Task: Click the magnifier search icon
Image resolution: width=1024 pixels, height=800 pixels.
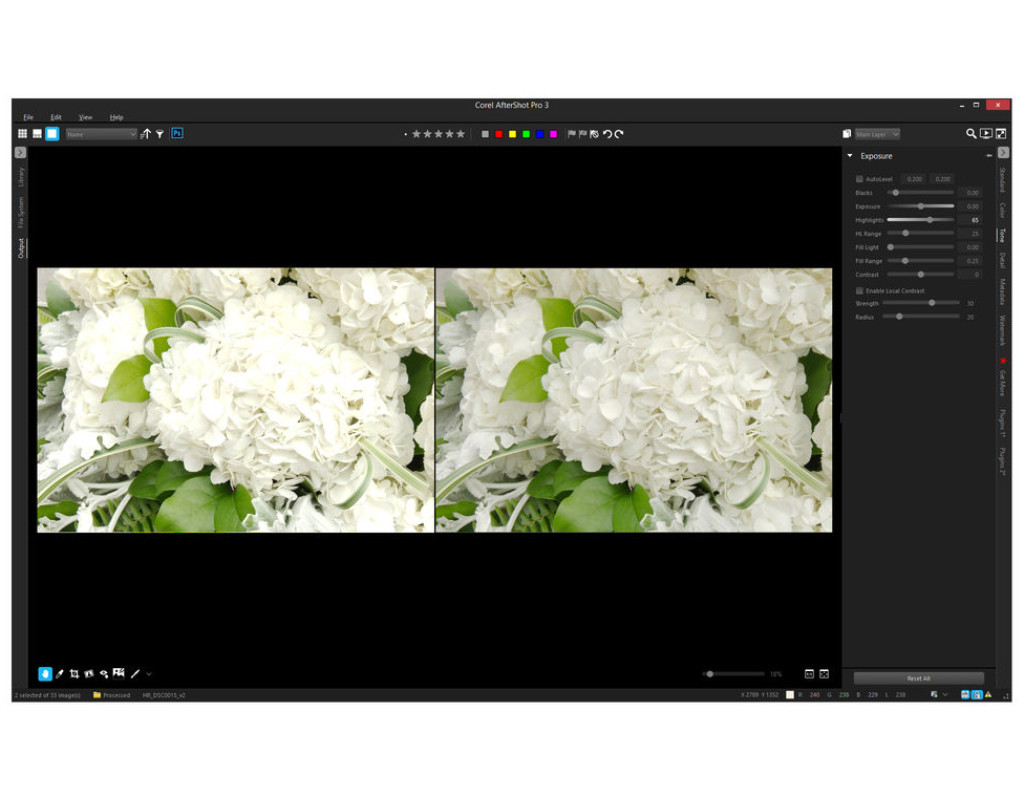Action: tap(970, 134)
